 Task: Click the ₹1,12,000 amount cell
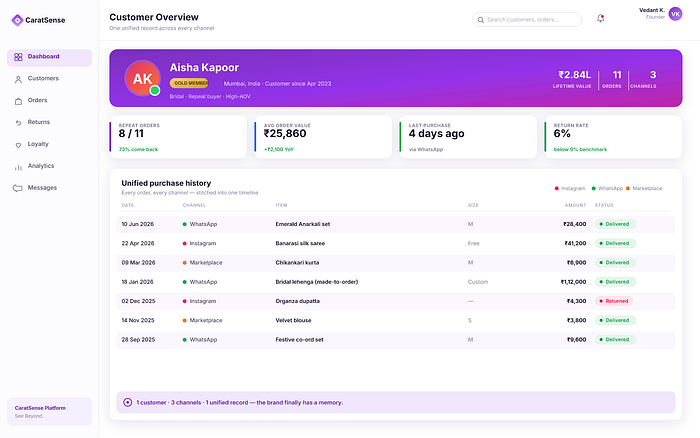pos(574,282)
